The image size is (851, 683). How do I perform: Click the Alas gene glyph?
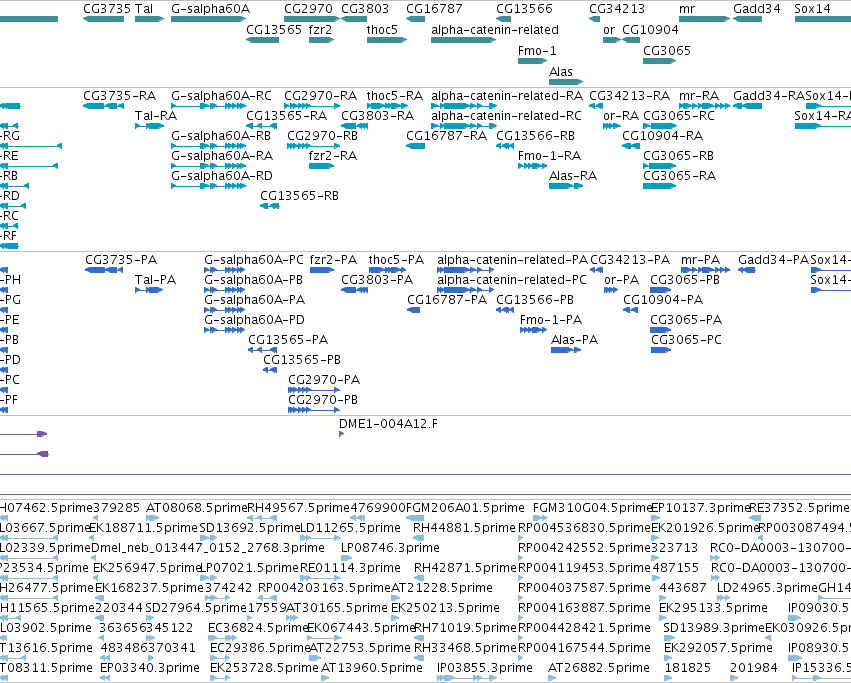click(x=566, y=82)
